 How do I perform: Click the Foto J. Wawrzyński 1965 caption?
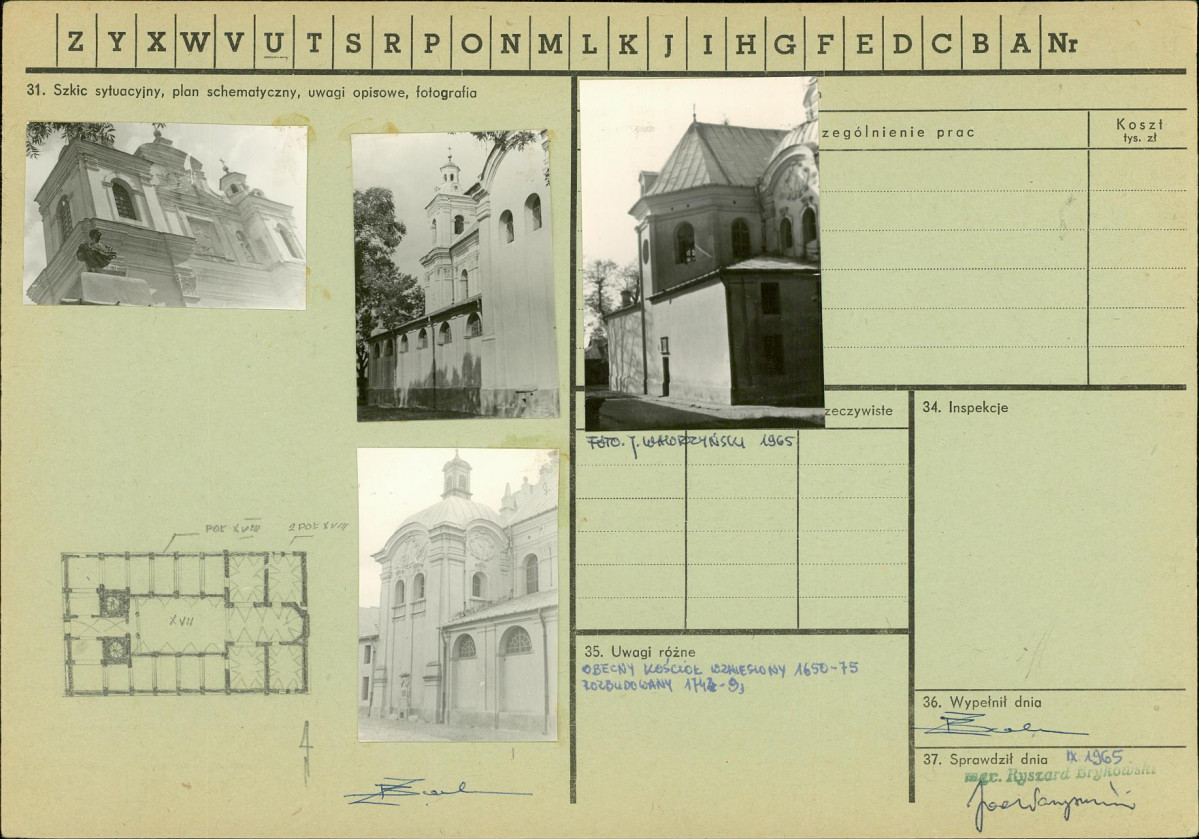690,442
